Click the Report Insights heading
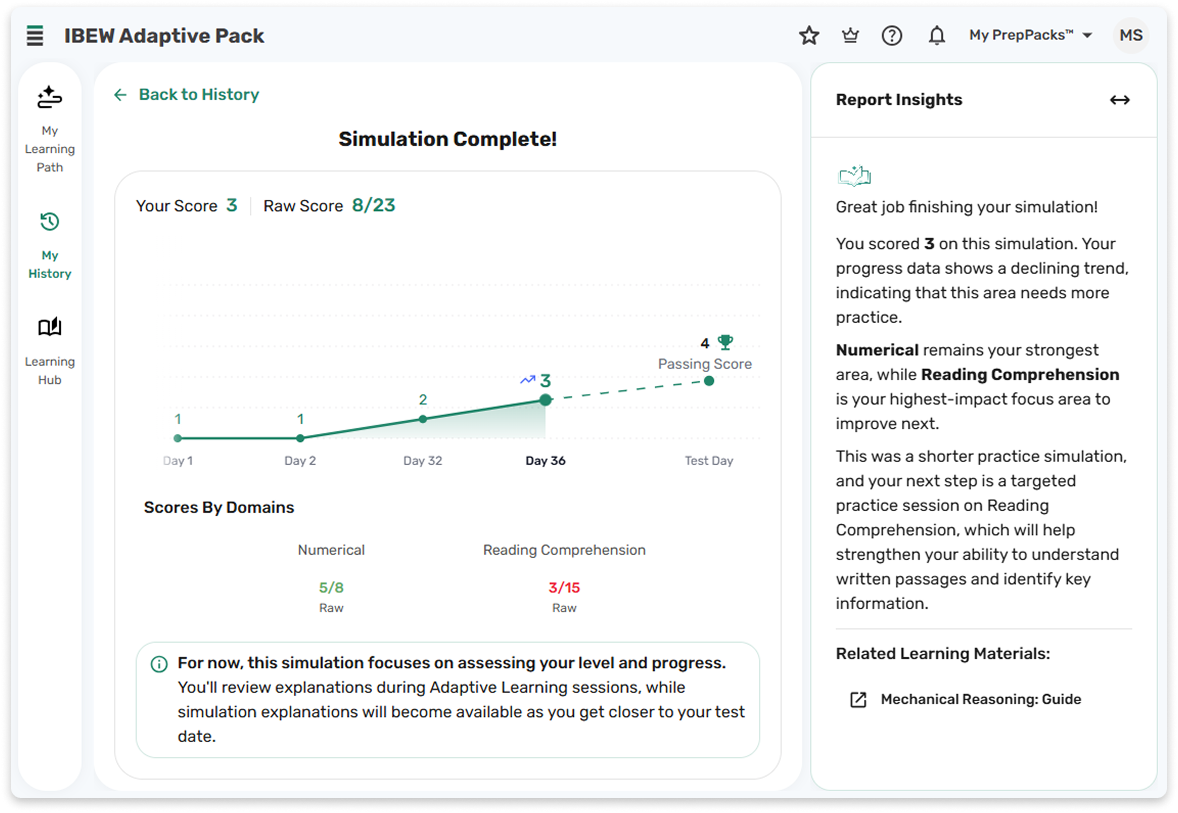Screen dimensions: 1178x813 [899, 100]
